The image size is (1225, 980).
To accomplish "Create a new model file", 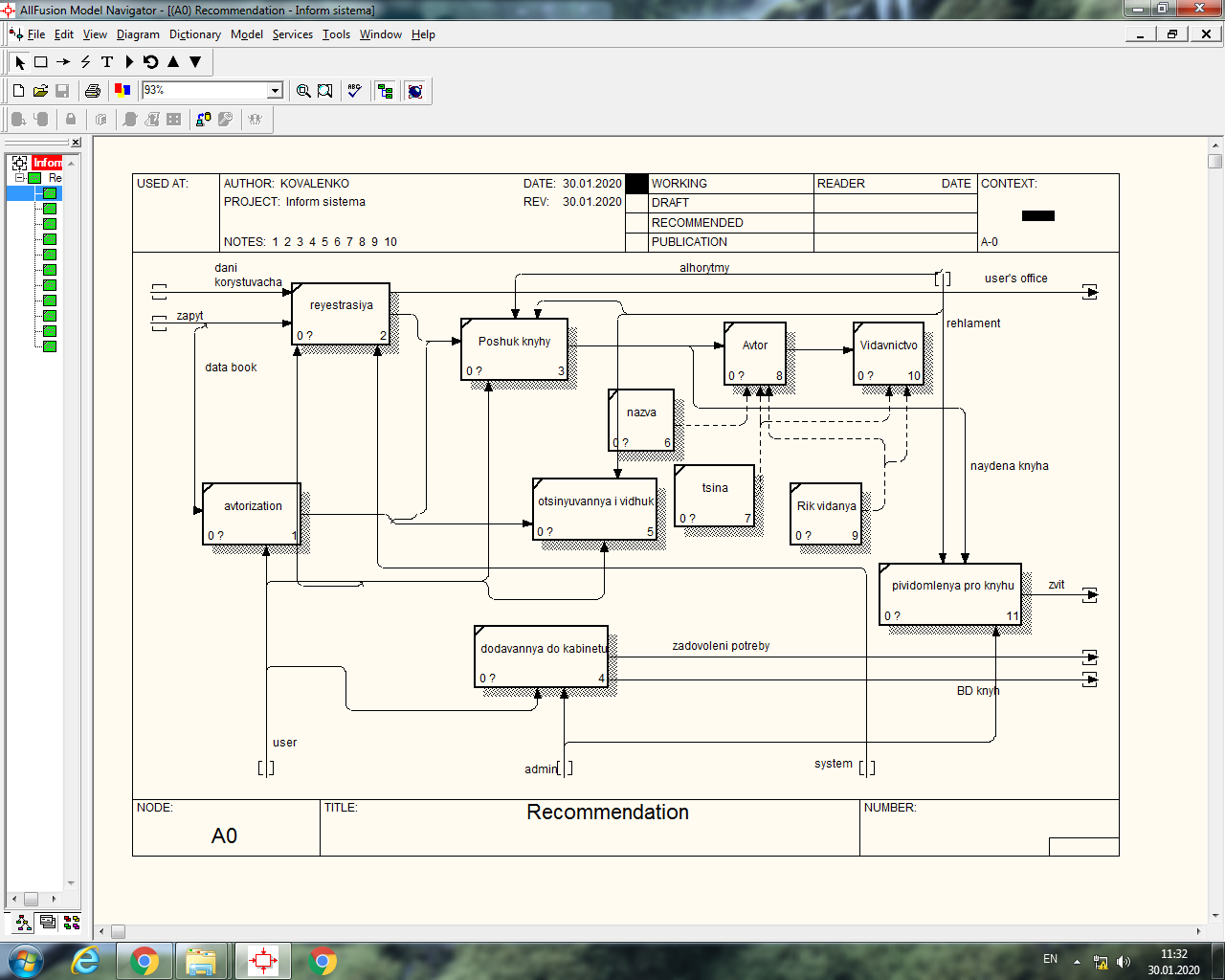I will pyautogui.click(x=18, y=91).
